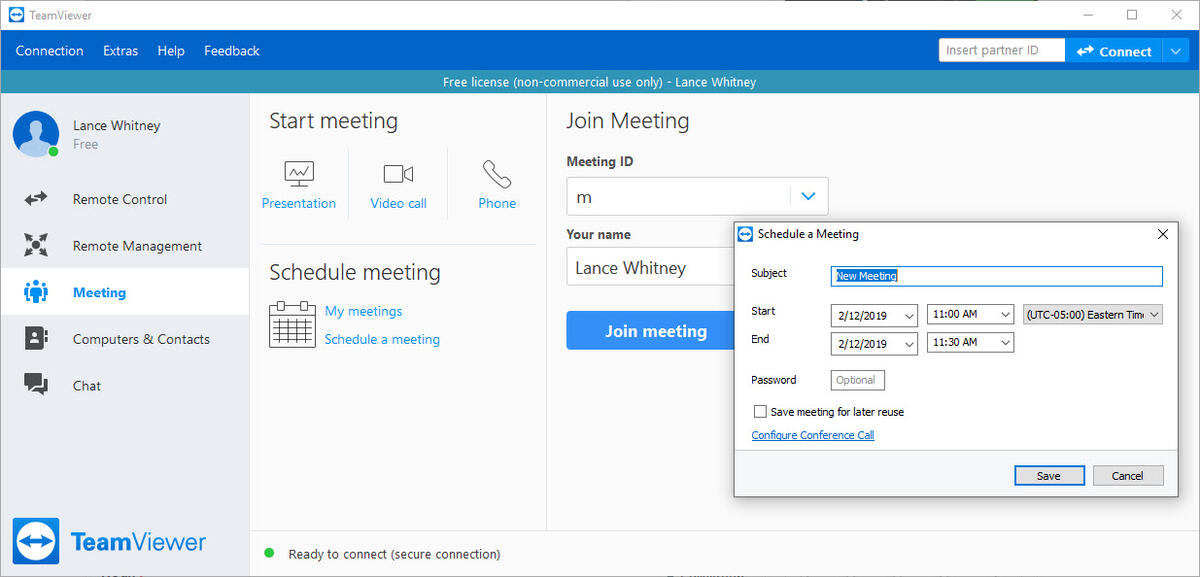The width and height of the screenshot is (1200, 577).
Task: Click the Presentation text label
Action: [299, 203]
